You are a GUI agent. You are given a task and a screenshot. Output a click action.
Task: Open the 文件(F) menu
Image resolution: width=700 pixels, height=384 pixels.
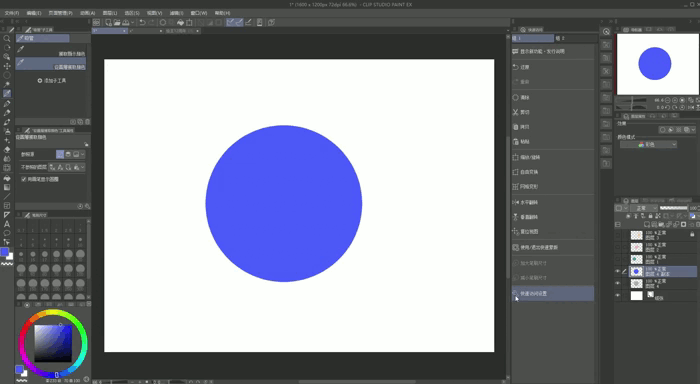pos(12,13)
